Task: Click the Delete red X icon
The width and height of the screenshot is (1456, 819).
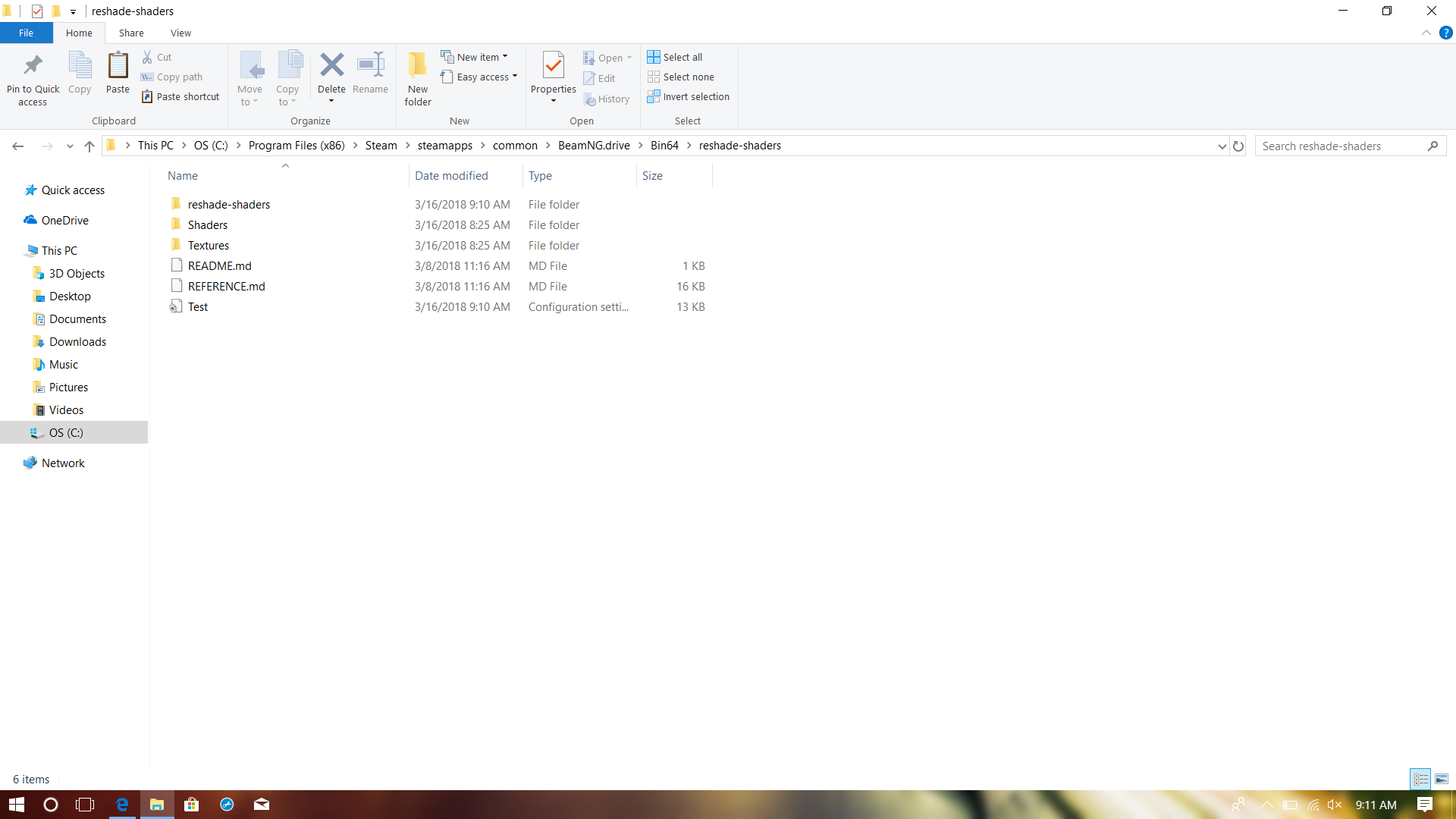Action: (x=331, y=67)
